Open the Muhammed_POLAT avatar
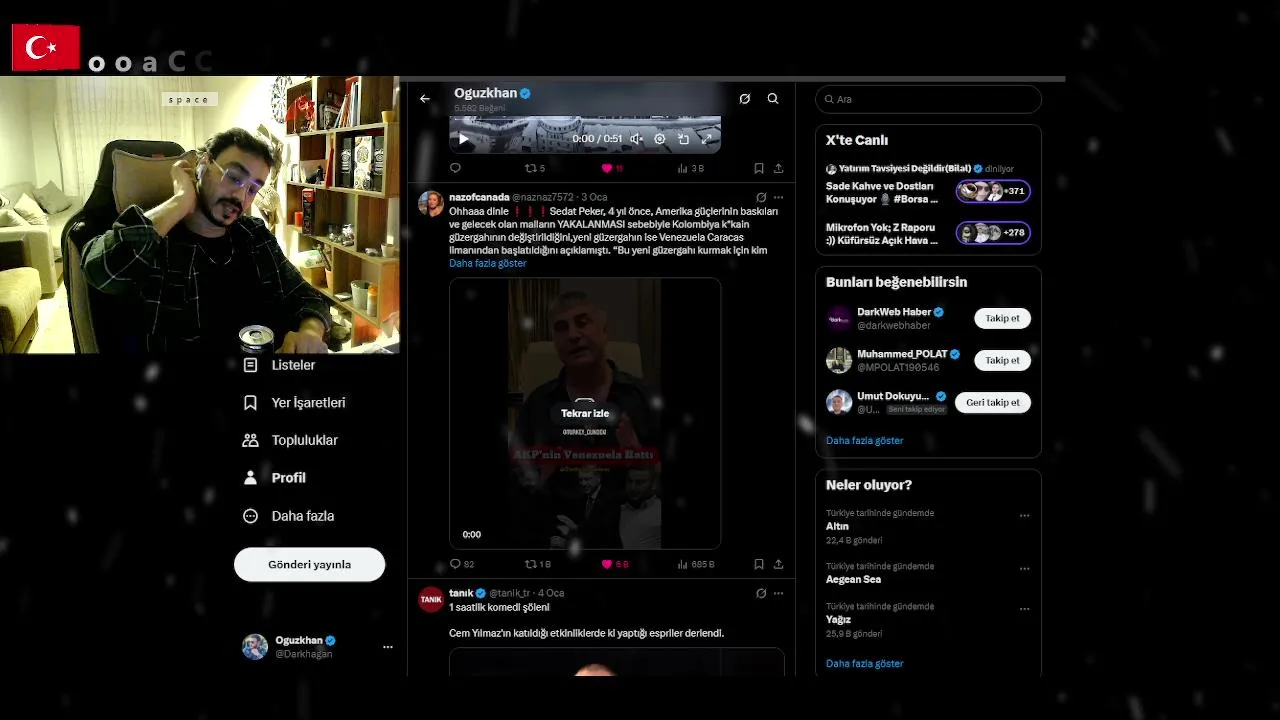This screenshot has height=720, width=1280. 839,360
